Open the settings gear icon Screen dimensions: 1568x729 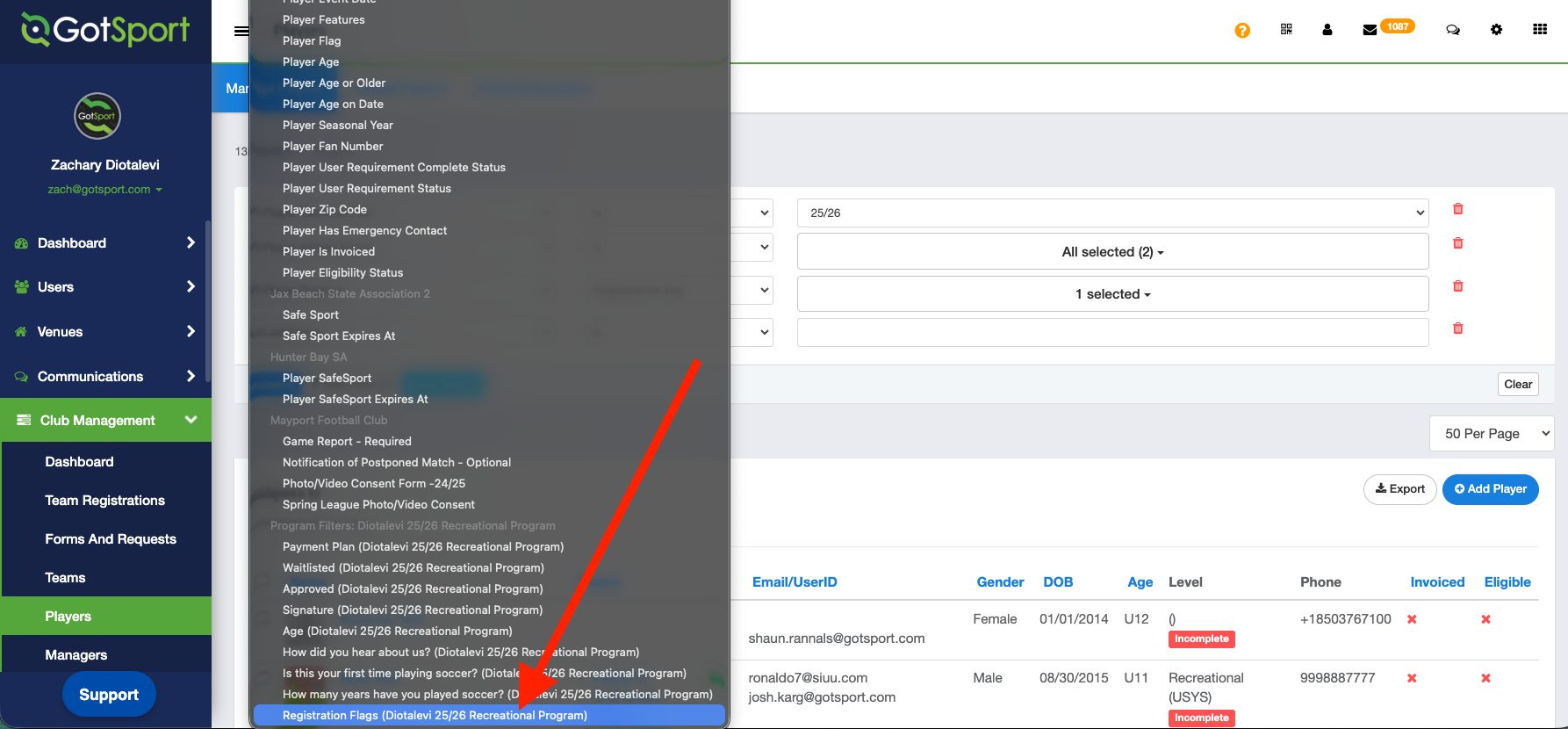point(1496,30)
